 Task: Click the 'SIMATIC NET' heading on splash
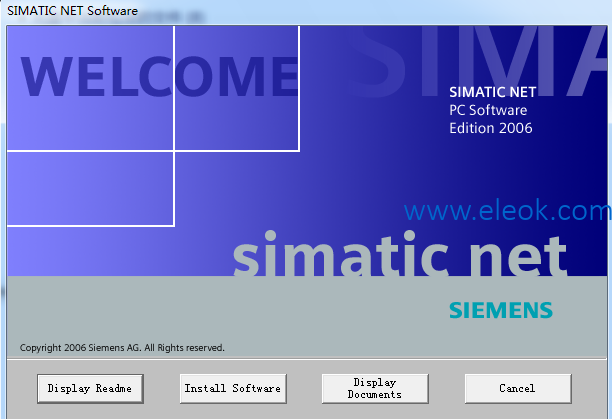pyautogui.click(x=493, y=92)
